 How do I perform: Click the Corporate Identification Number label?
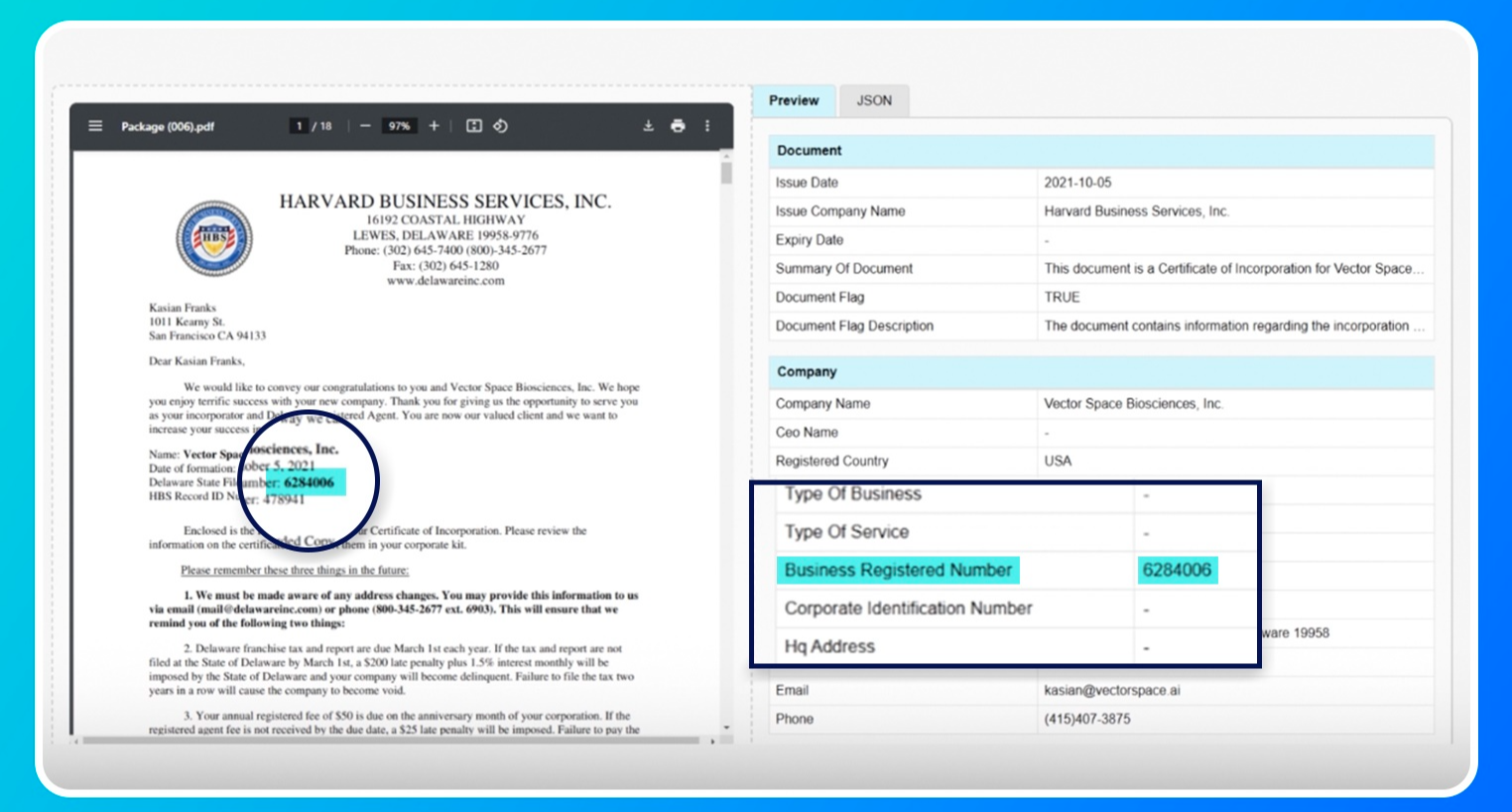click(x=908, y=608)
